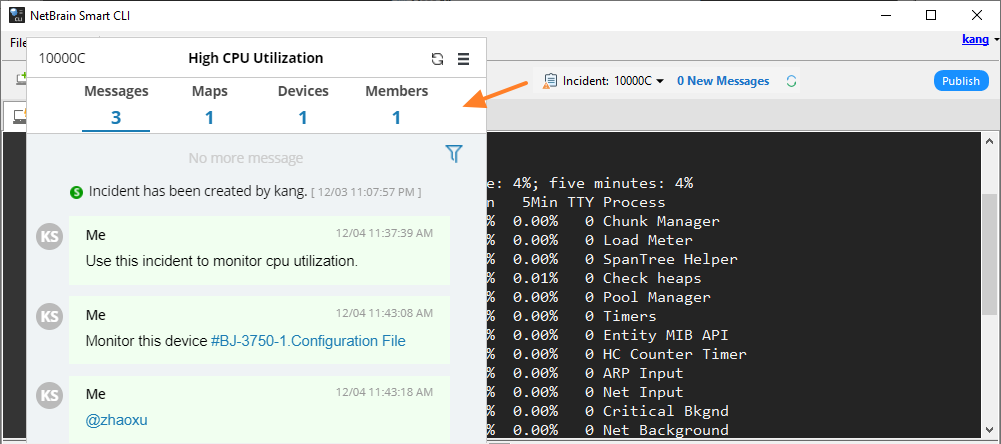Open the message filter funnel icon
The height and width of the screenshot is (444, 1001).
454,153
